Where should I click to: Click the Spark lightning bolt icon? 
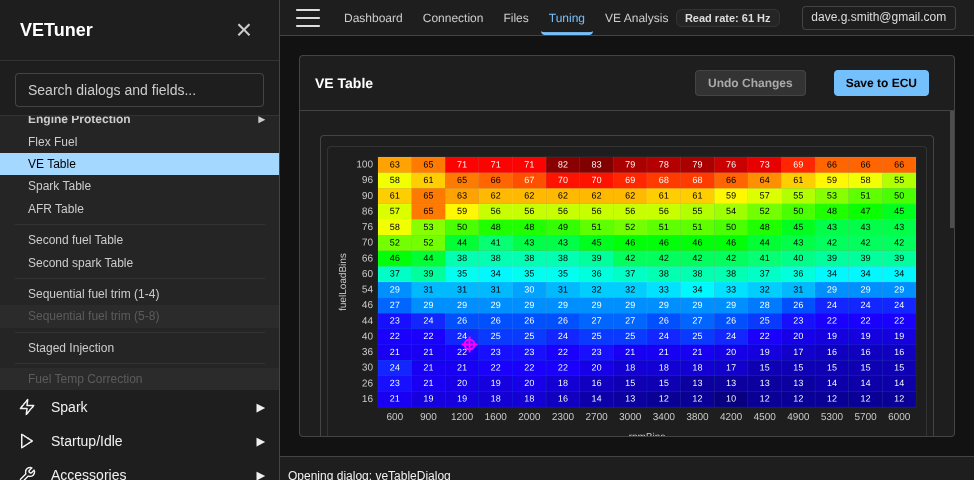[27, 407]
